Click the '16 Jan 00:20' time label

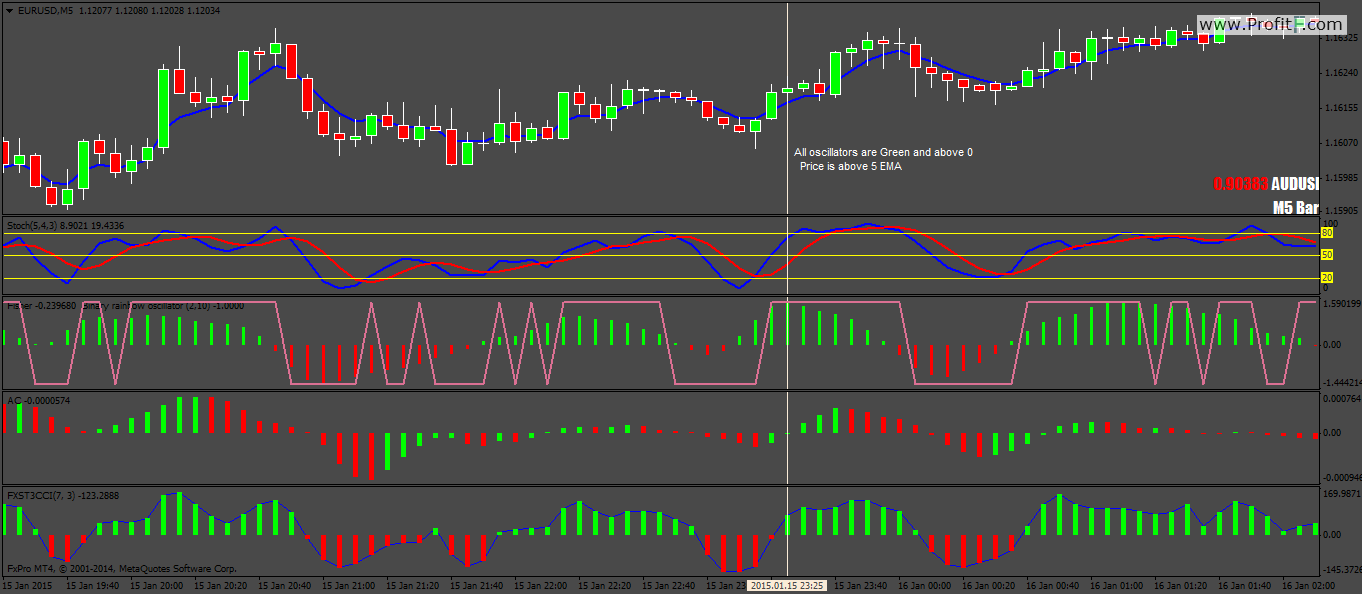tap(989, 585)
